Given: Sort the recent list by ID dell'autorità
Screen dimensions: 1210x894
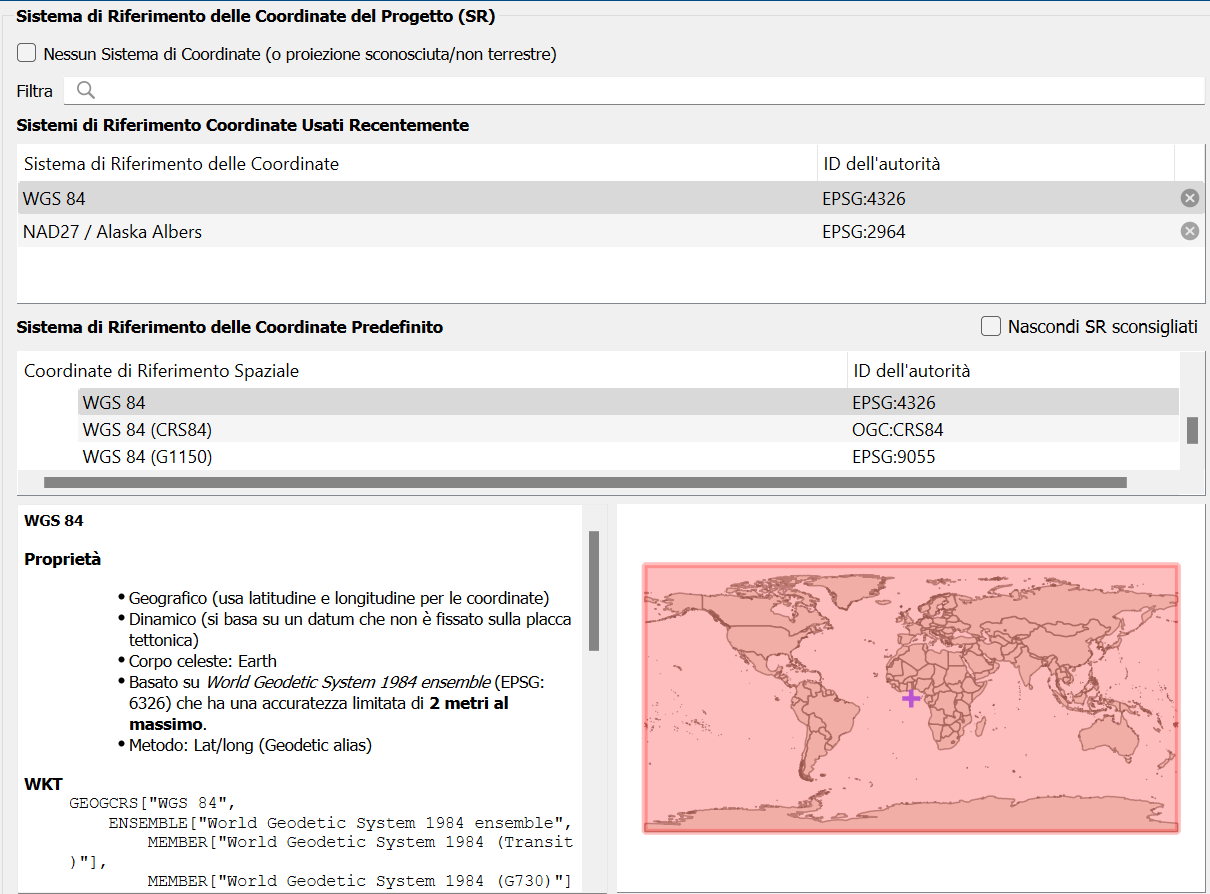Looking at the screenshot, I should coord(995,163).
